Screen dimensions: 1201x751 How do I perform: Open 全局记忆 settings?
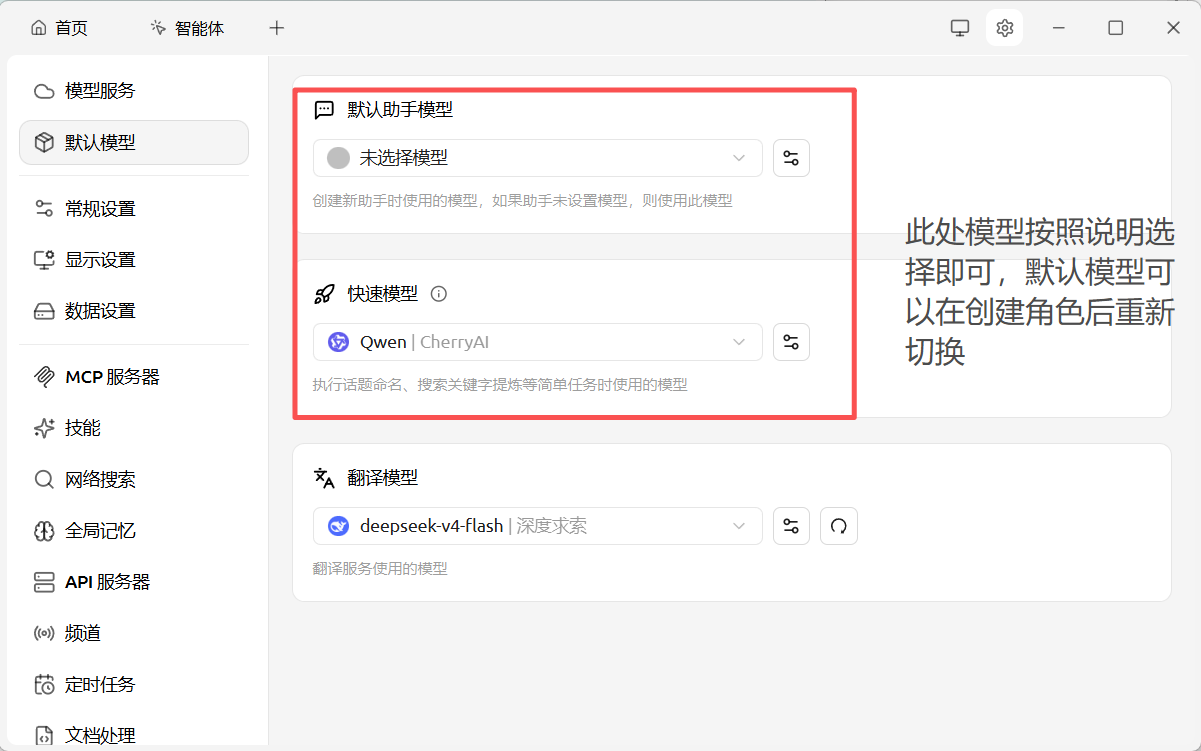pyautogui.click(x=134, y=531)
